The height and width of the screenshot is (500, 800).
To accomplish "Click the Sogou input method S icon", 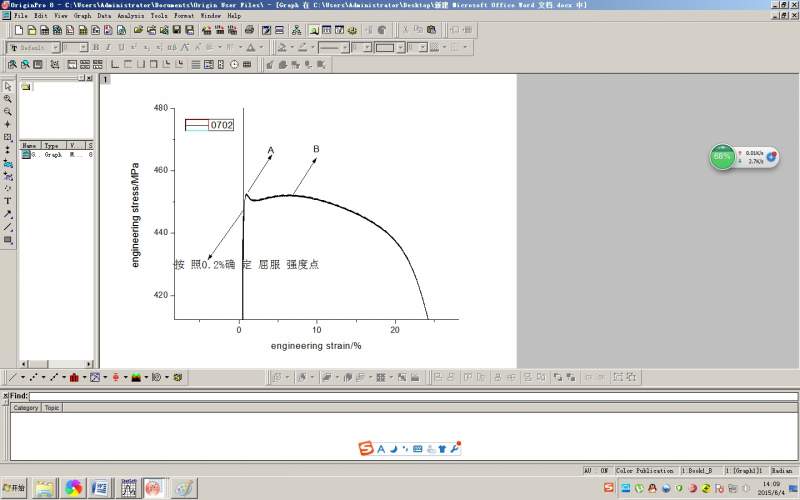I will 366,448.
